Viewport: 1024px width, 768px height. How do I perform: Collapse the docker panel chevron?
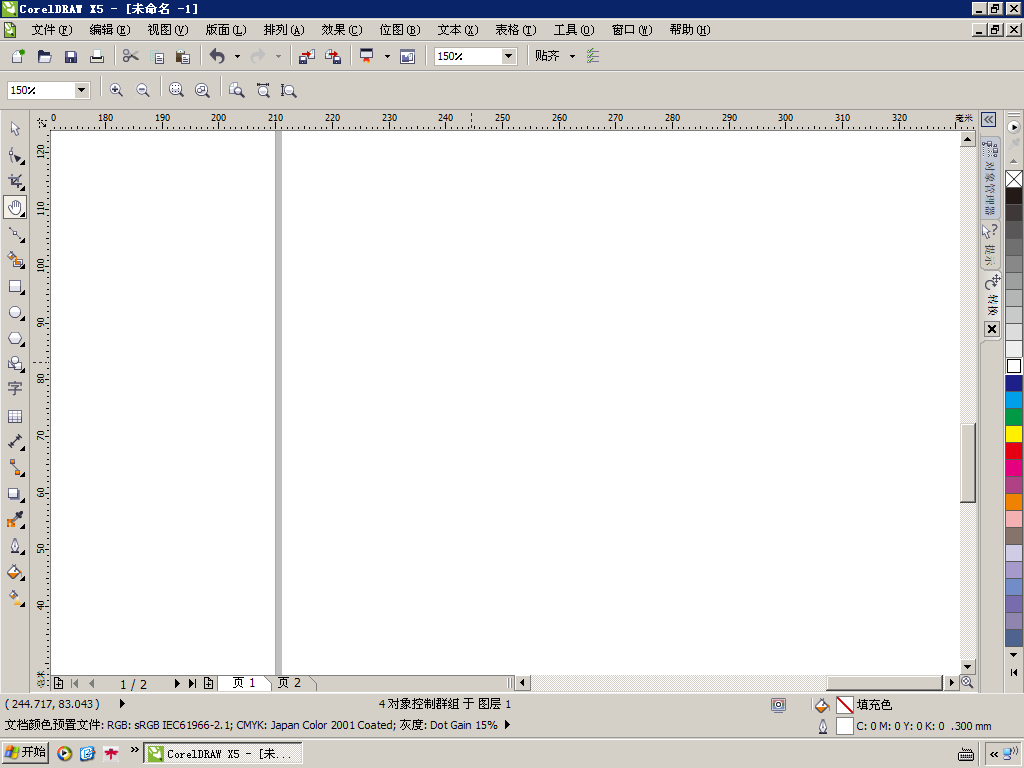click(989, 120)
